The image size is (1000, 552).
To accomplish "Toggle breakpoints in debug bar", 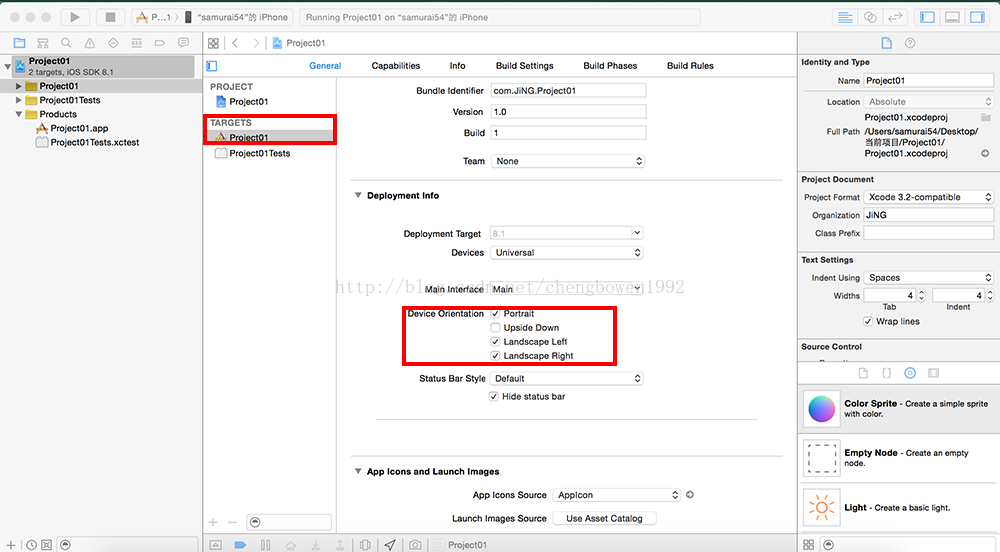I will click(x=240, y=544).
